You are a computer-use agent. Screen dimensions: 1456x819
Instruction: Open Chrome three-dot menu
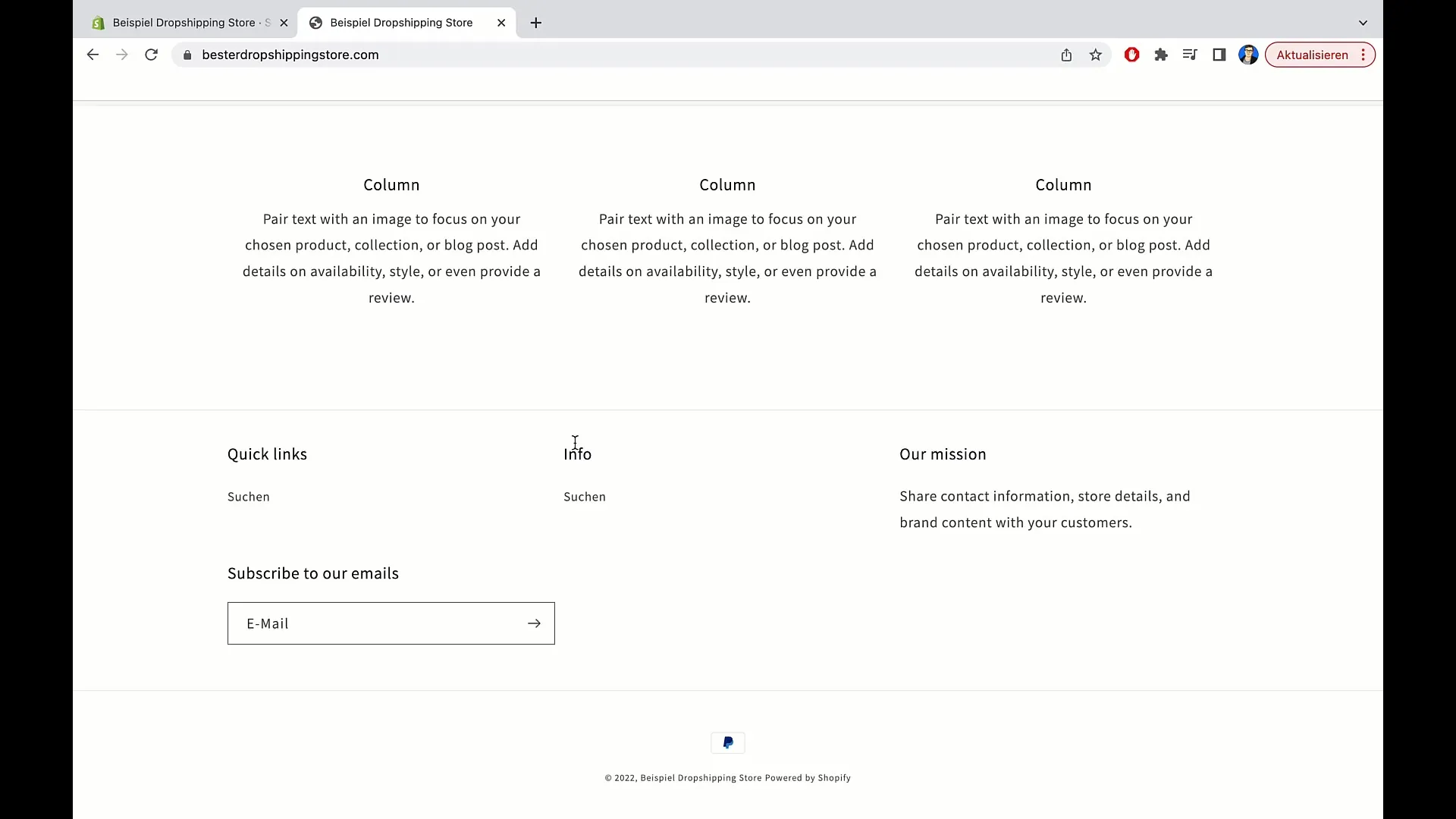pyautogui.click(x=1363, y=55)
